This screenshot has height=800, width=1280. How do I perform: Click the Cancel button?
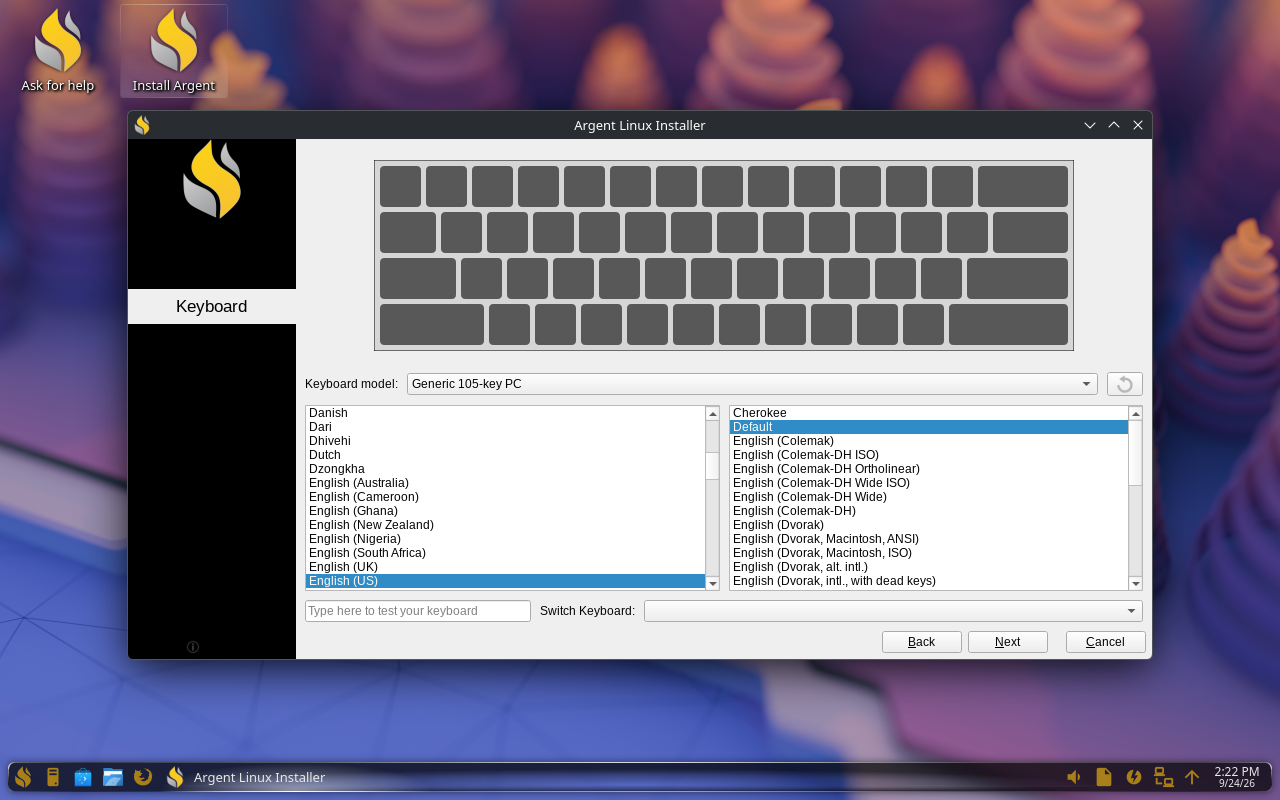[x=1106, y=642]
